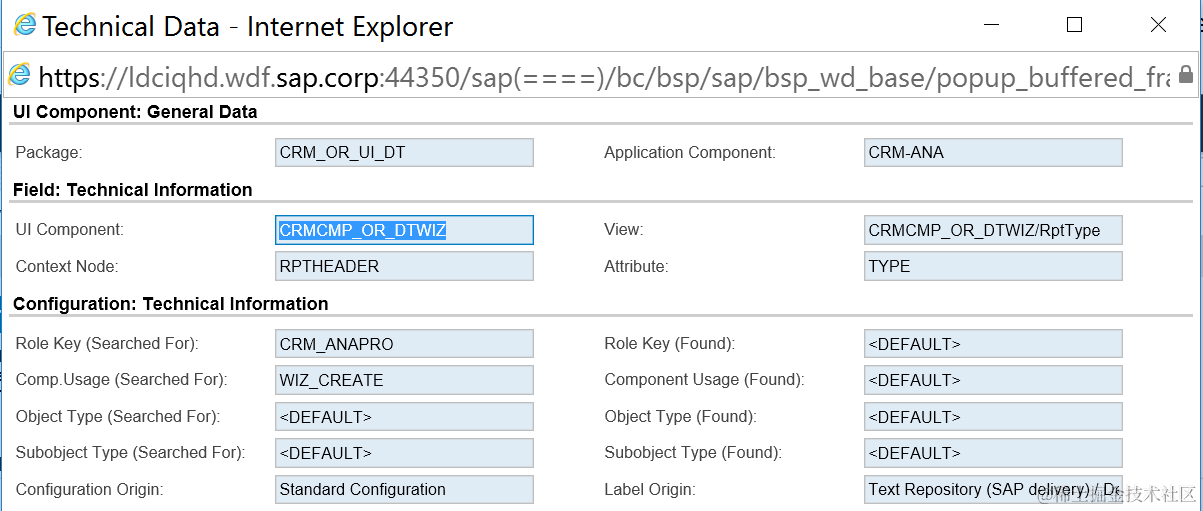1203x511 pixels.
Task: Click Configuration Origin field Standard Configuration
Action: pyautogui.click(x=404, y=489)
